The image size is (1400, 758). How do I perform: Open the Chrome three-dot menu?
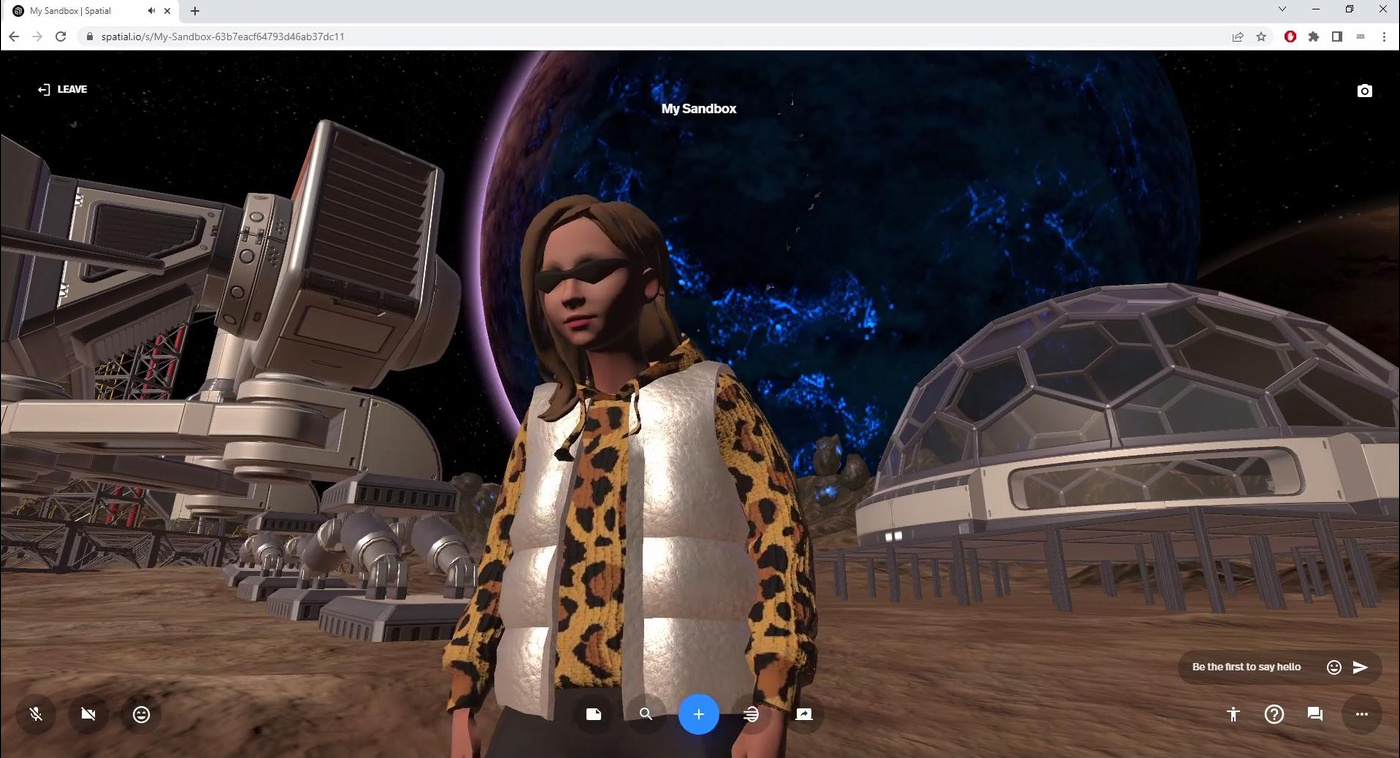pos(1384,36)
